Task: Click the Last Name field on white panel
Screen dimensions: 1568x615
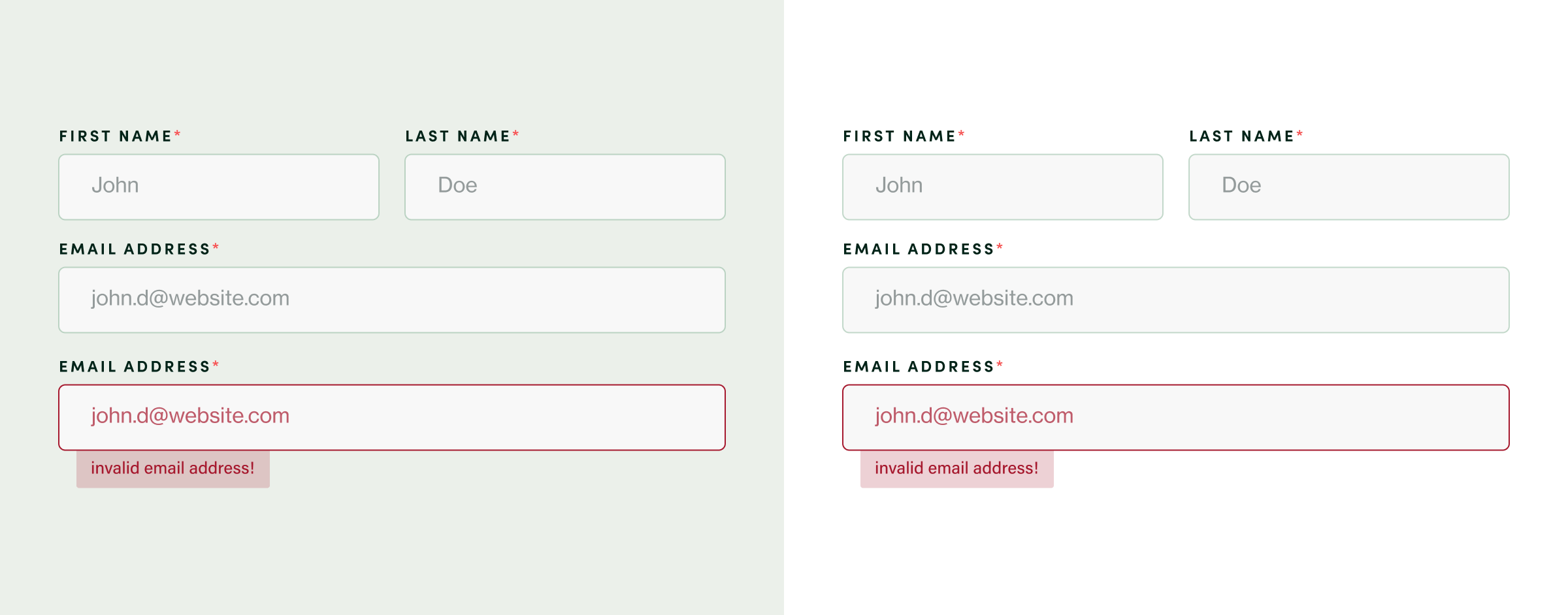Action: pyautogui.click(x=1349, y=187)
